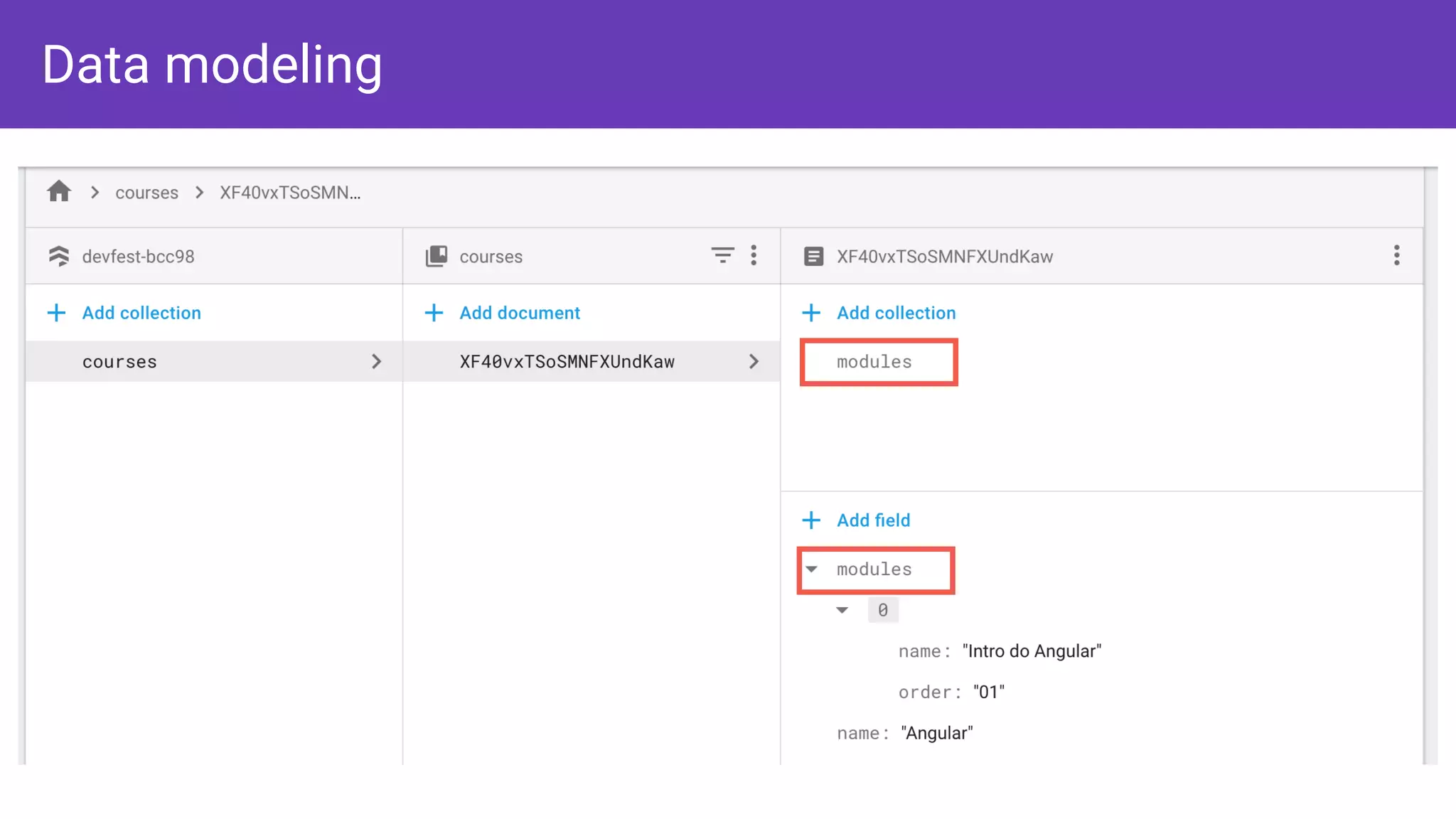The height and width of the screenshot is (819, 1456).
Task: Click the plus icon beside Add document
Action: click(x=434, y=313)
